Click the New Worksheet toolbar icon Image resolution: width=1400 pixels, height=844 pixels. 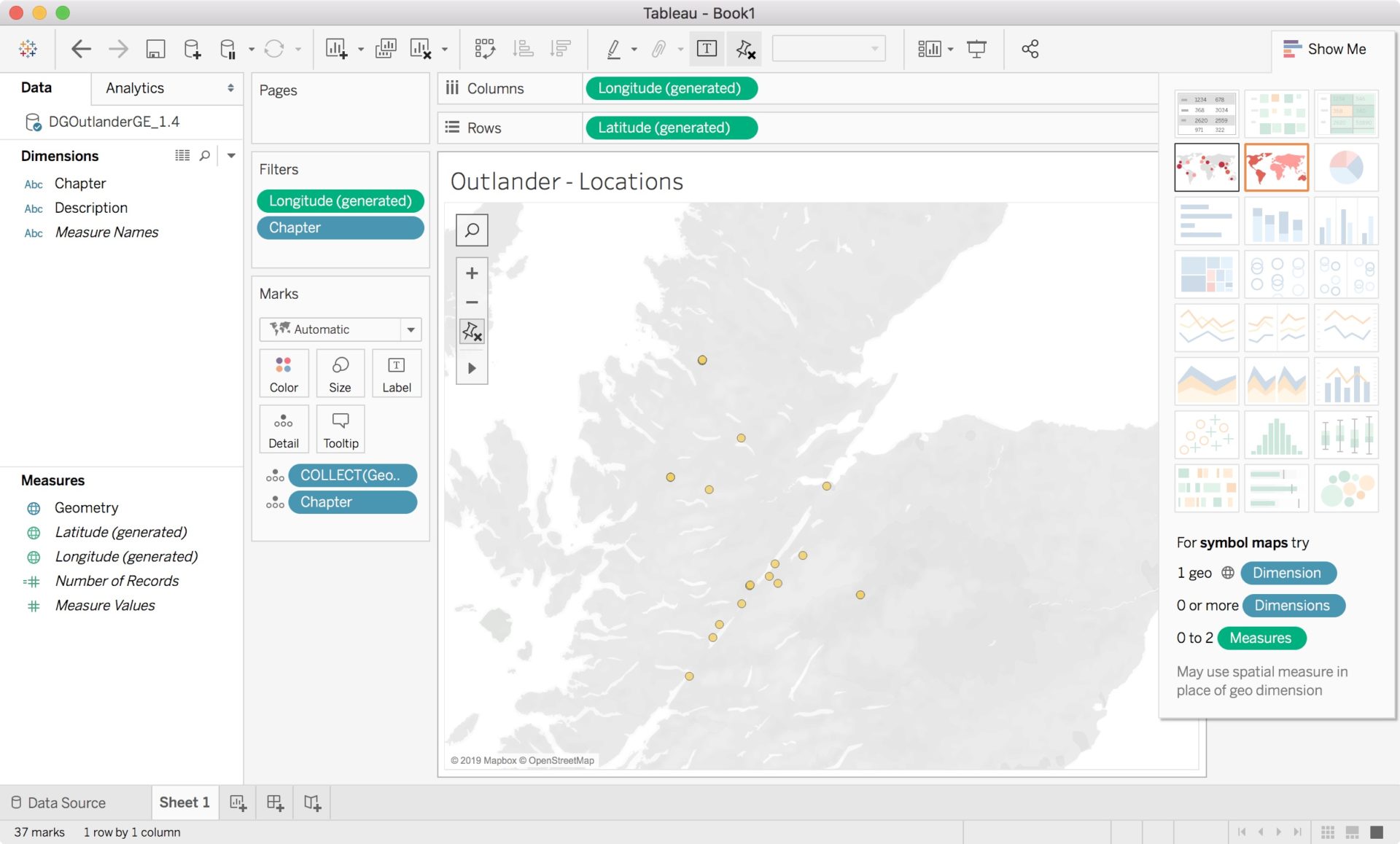tap(336, 49)
